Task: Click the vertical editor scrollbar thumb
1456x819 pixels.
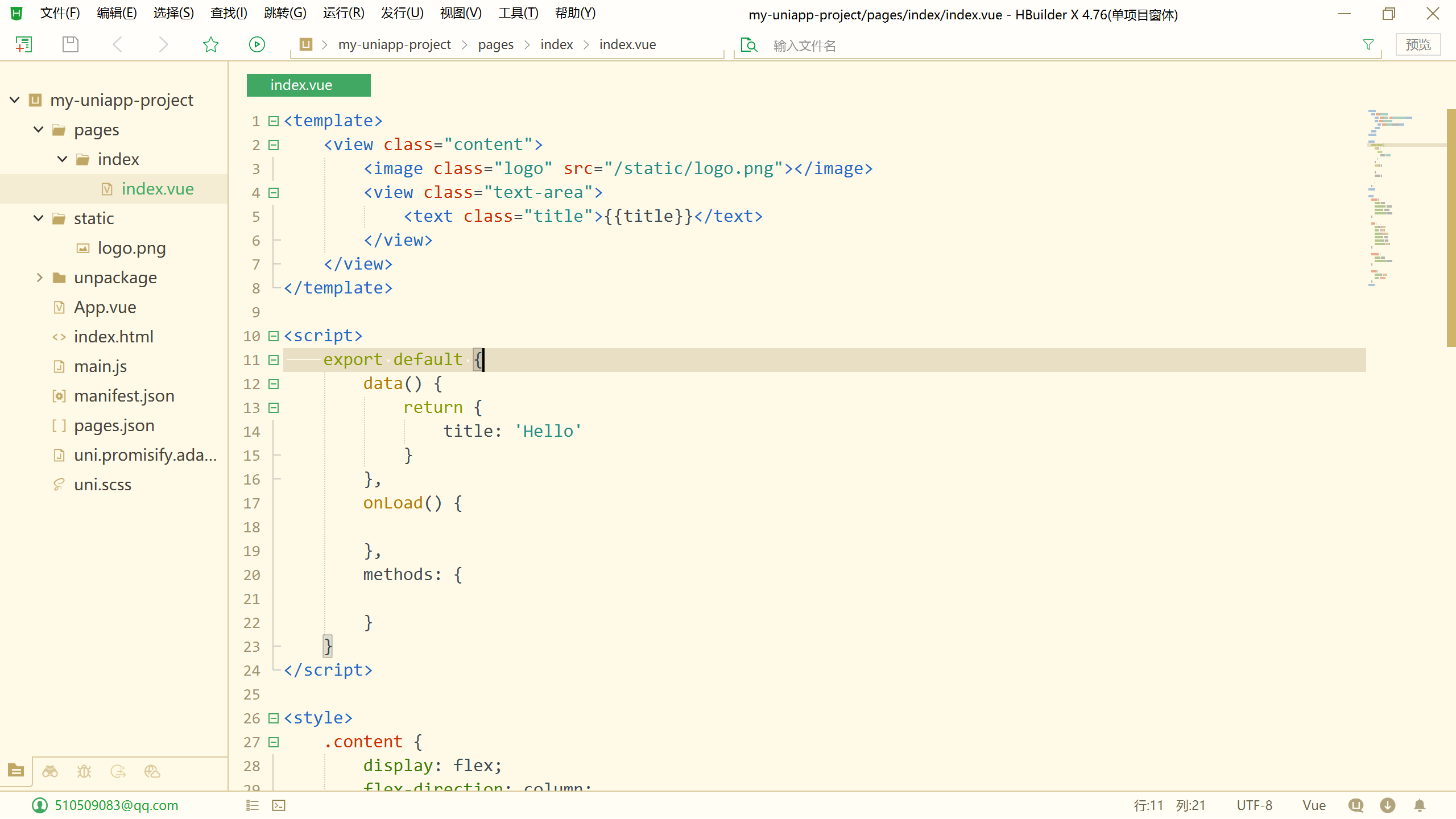Action: [x=1451, y=227]
